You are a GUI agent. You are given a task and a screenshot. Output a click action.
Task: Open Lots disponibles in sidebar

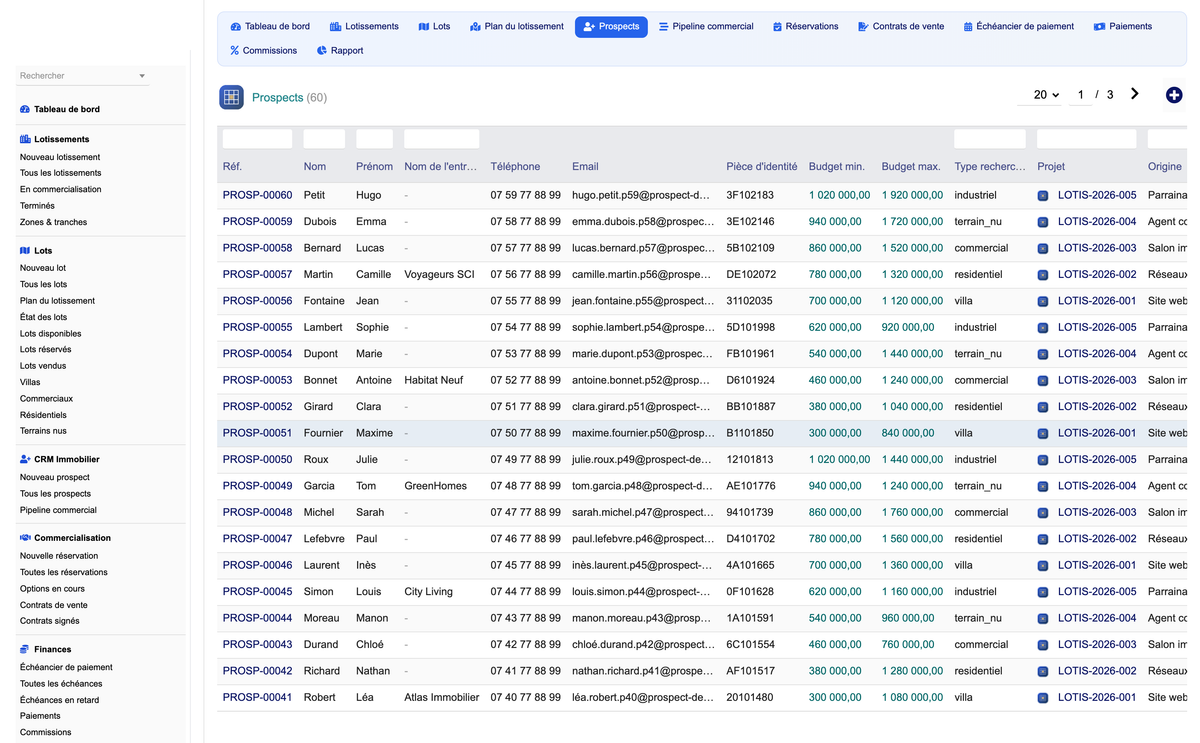pos(51,333)
